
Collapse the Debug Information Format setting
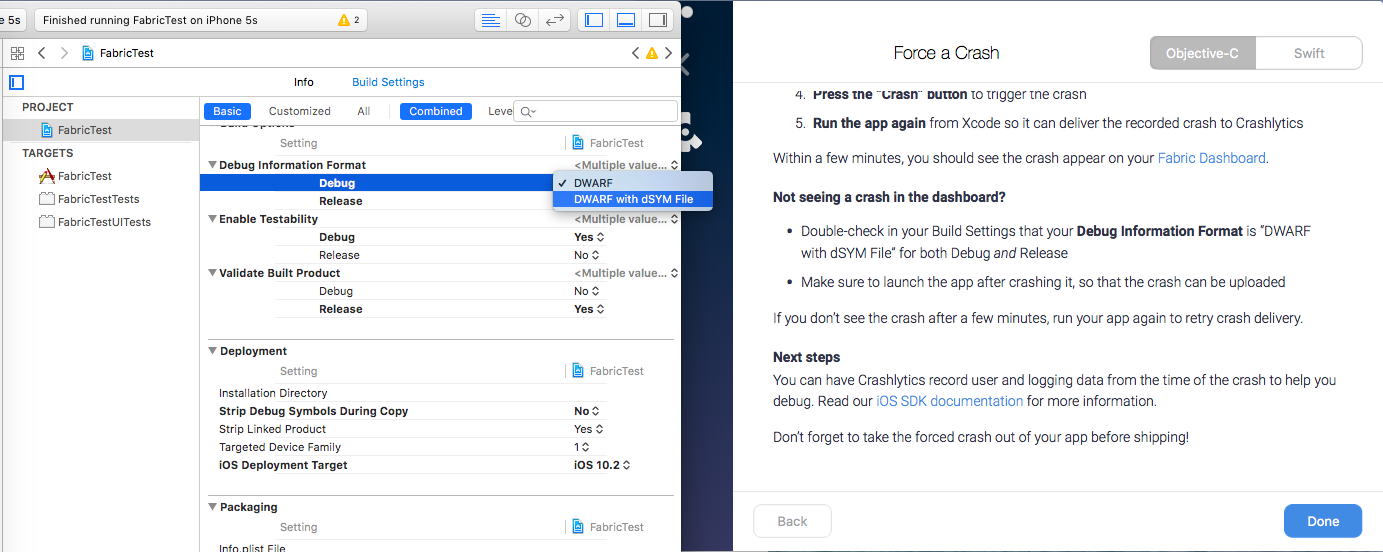212,165
